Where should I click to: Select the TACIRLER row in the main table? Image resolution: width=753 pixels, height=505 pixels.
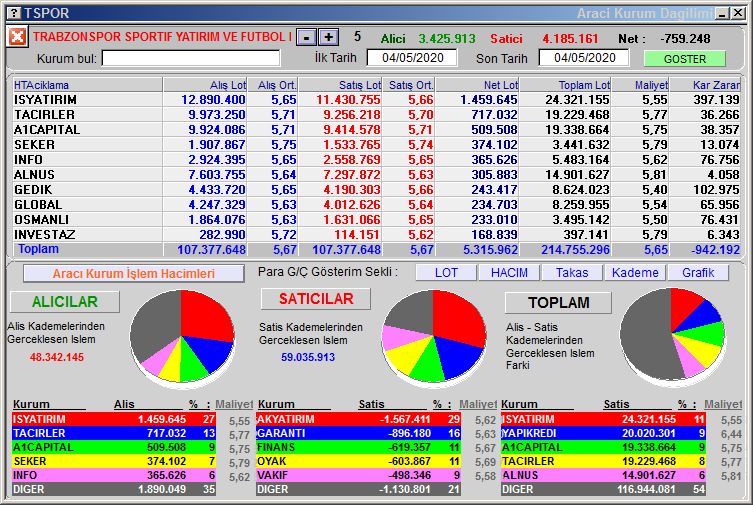[376, 115]
